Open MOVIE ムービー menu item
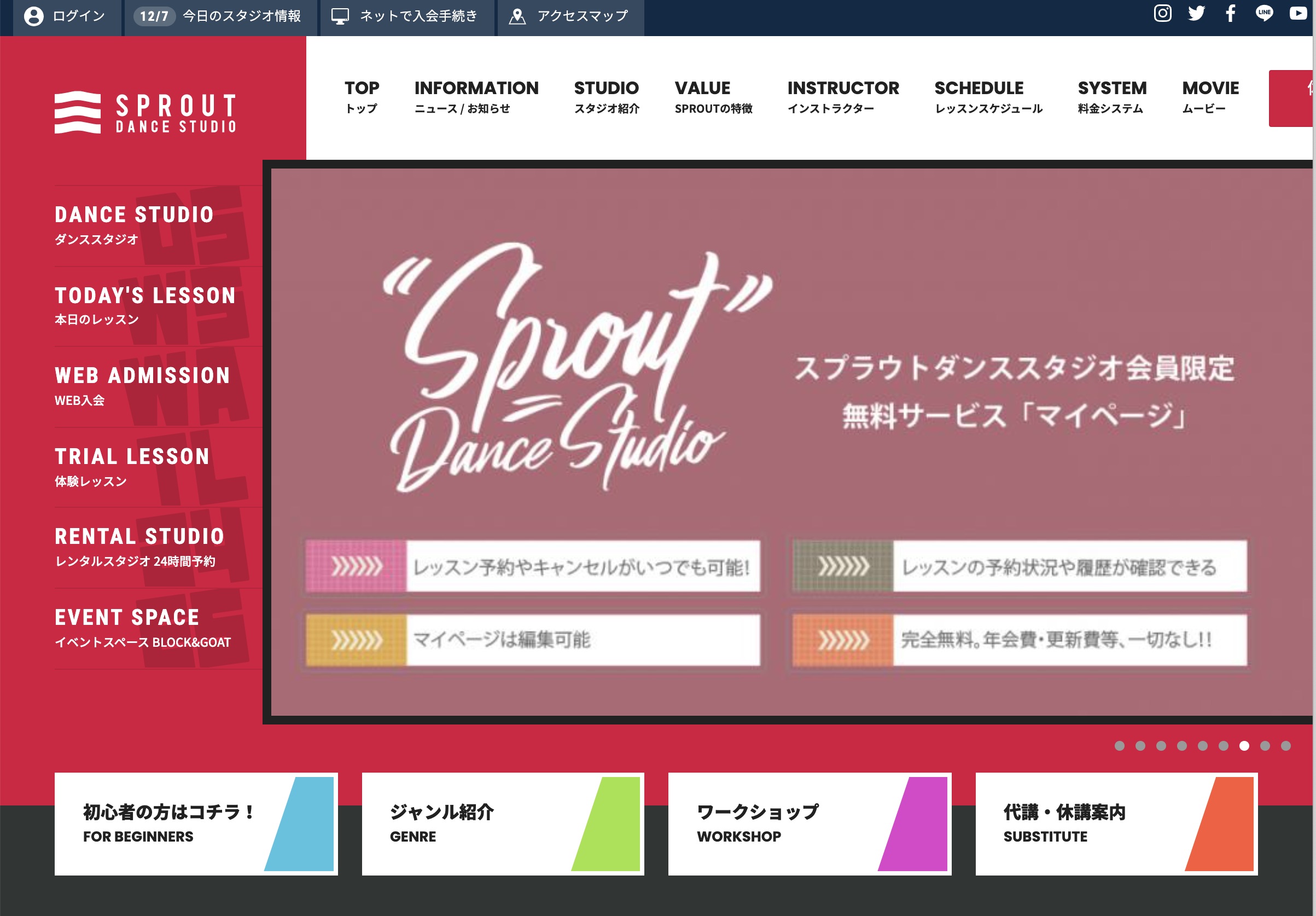The height and width of the screenshot is (916, 1316). click(x=1210, y=97)
